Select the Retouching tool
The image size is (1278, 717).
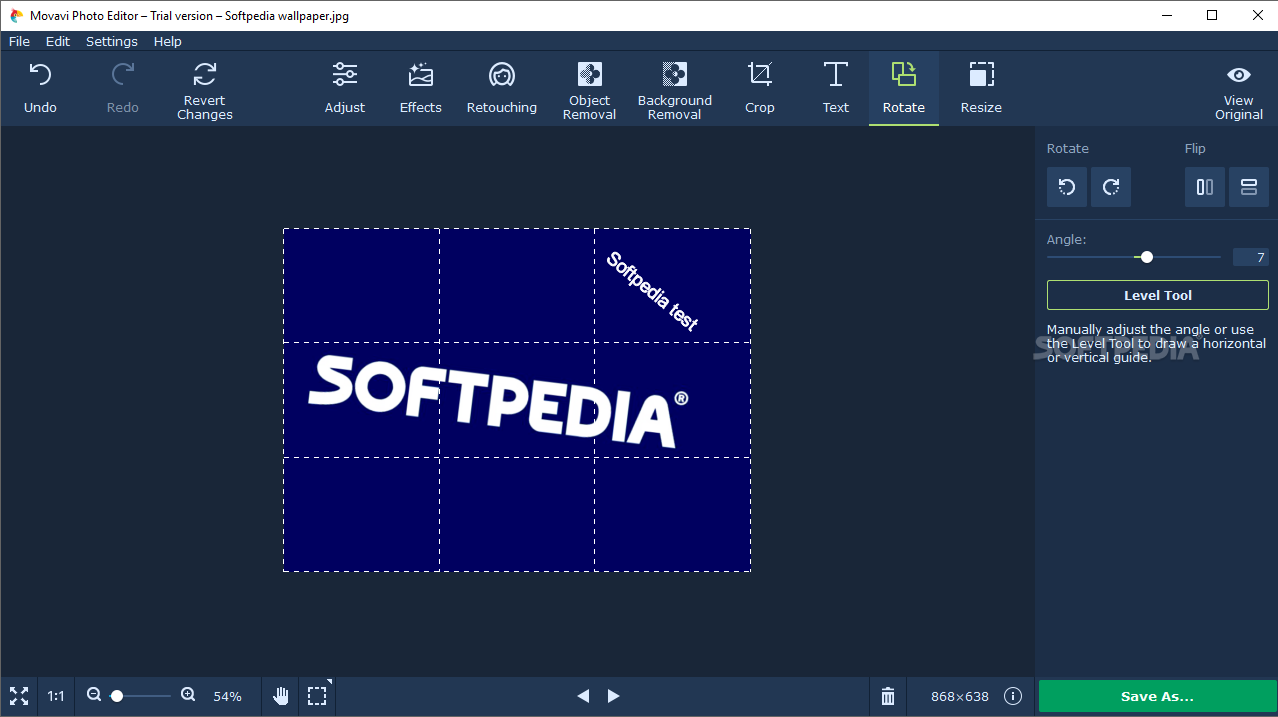pyautogui.click(x=502, y=88)
